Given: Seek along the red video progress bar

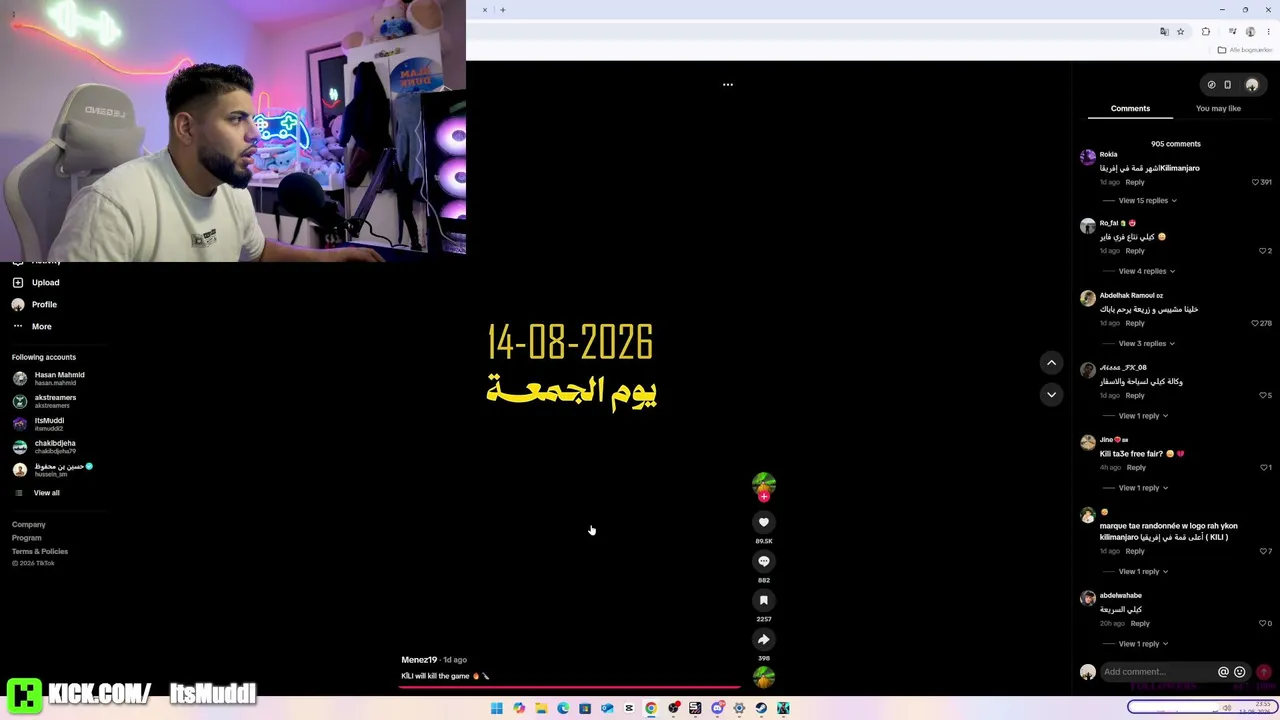Looking at the screenshot, I should (570, 688).
